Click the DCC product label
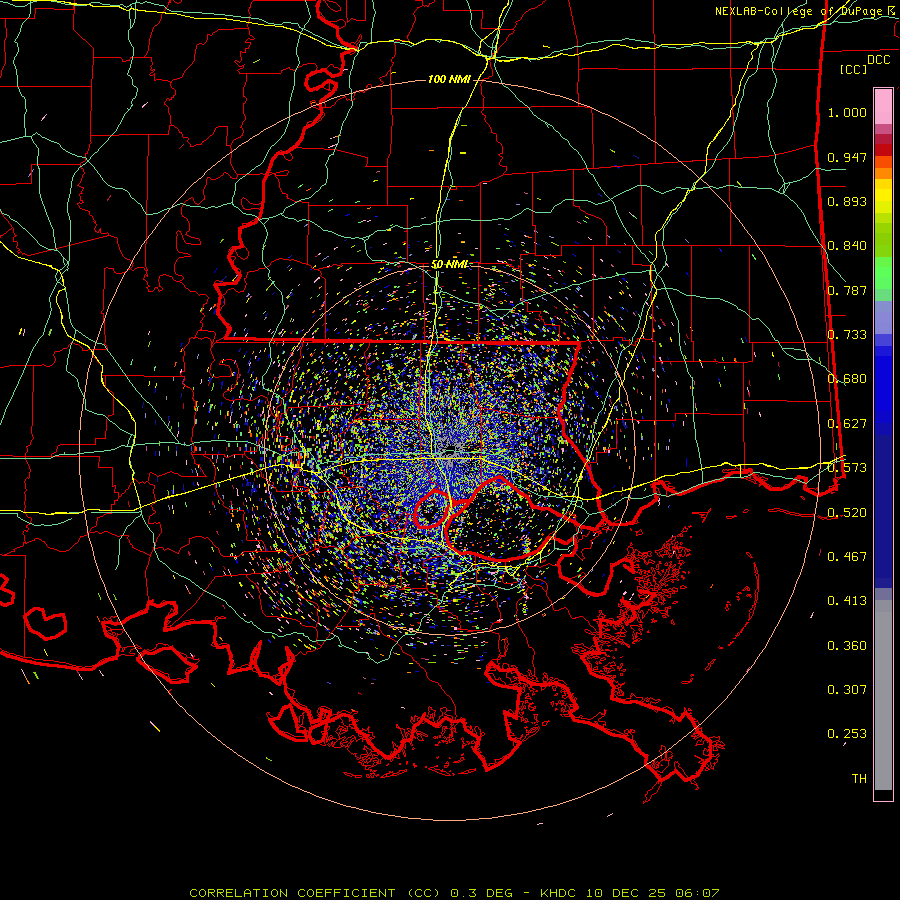Viewport: 900px width, 900px height. click(x=878, y=60)
